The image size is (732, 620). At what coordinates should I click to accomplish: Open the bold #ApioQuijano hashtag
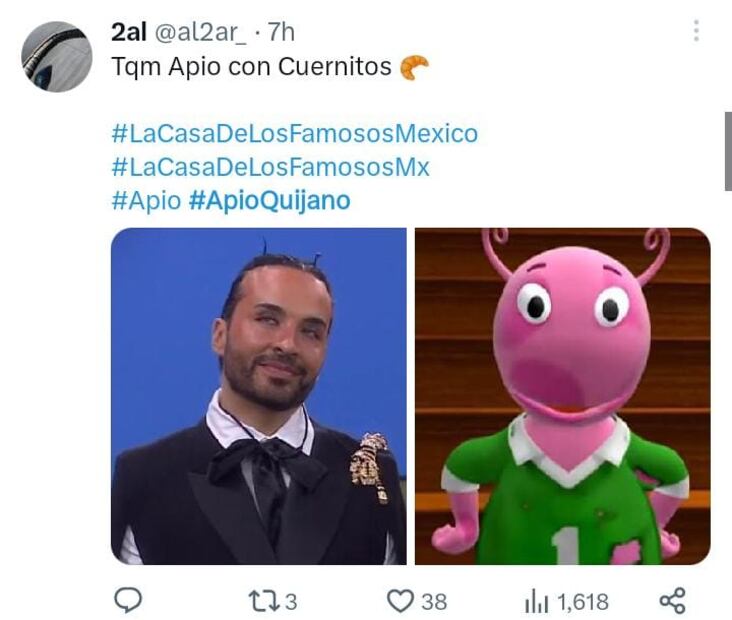pos(270,201)
